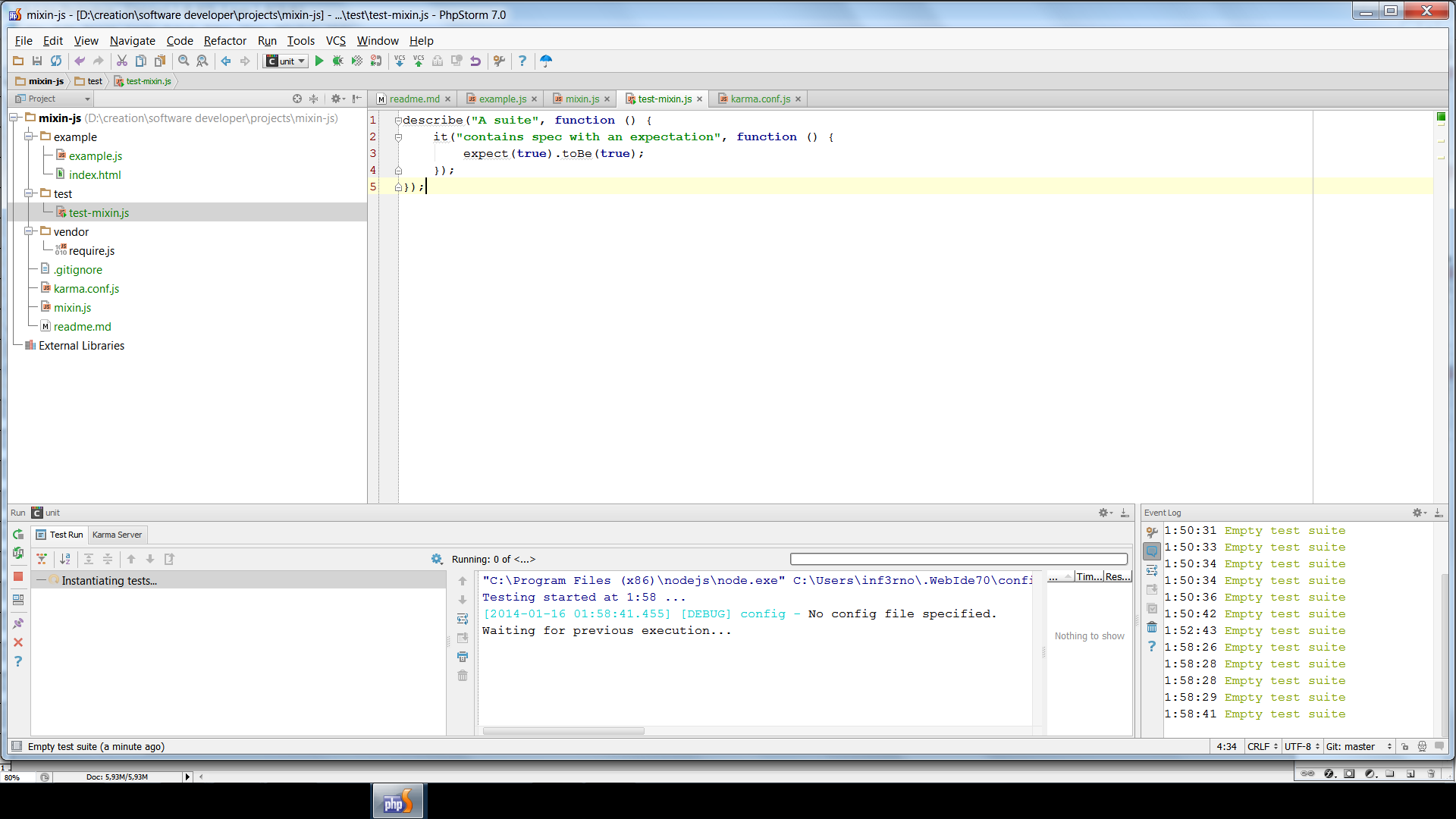Click the Help question mark toolbar icon
This screenshot has width=1456, height=819.
coord(522,61)
